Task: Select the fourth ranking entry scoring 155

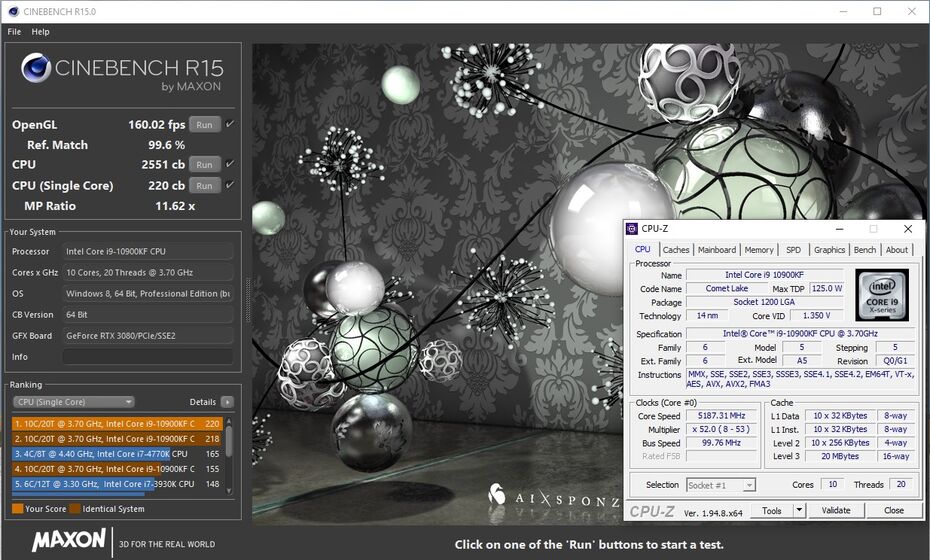Action: [117, 469]
